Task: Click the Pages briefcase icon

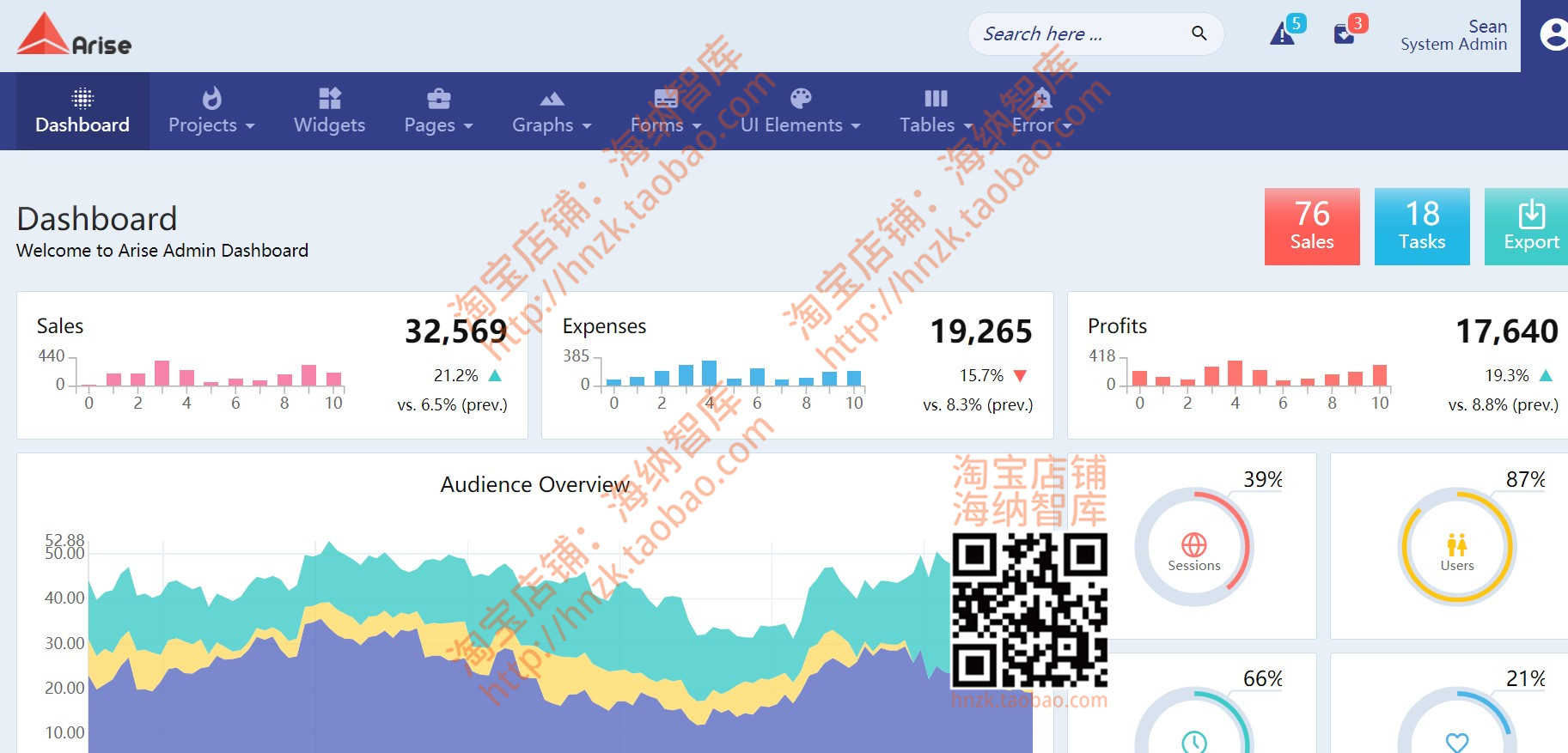Action: (439, 99)
